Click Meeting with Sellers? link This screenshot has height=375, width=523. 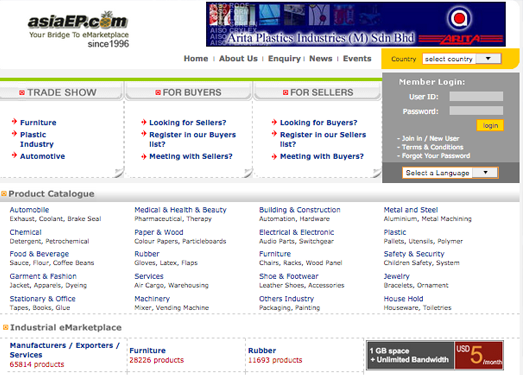click(x=190, y=156)
